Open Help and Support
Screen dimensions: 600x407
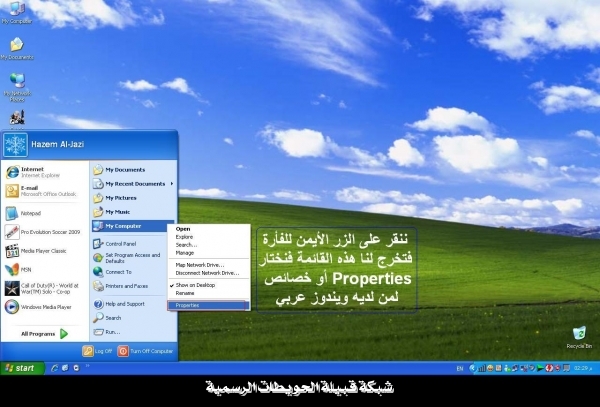point(119,304)
